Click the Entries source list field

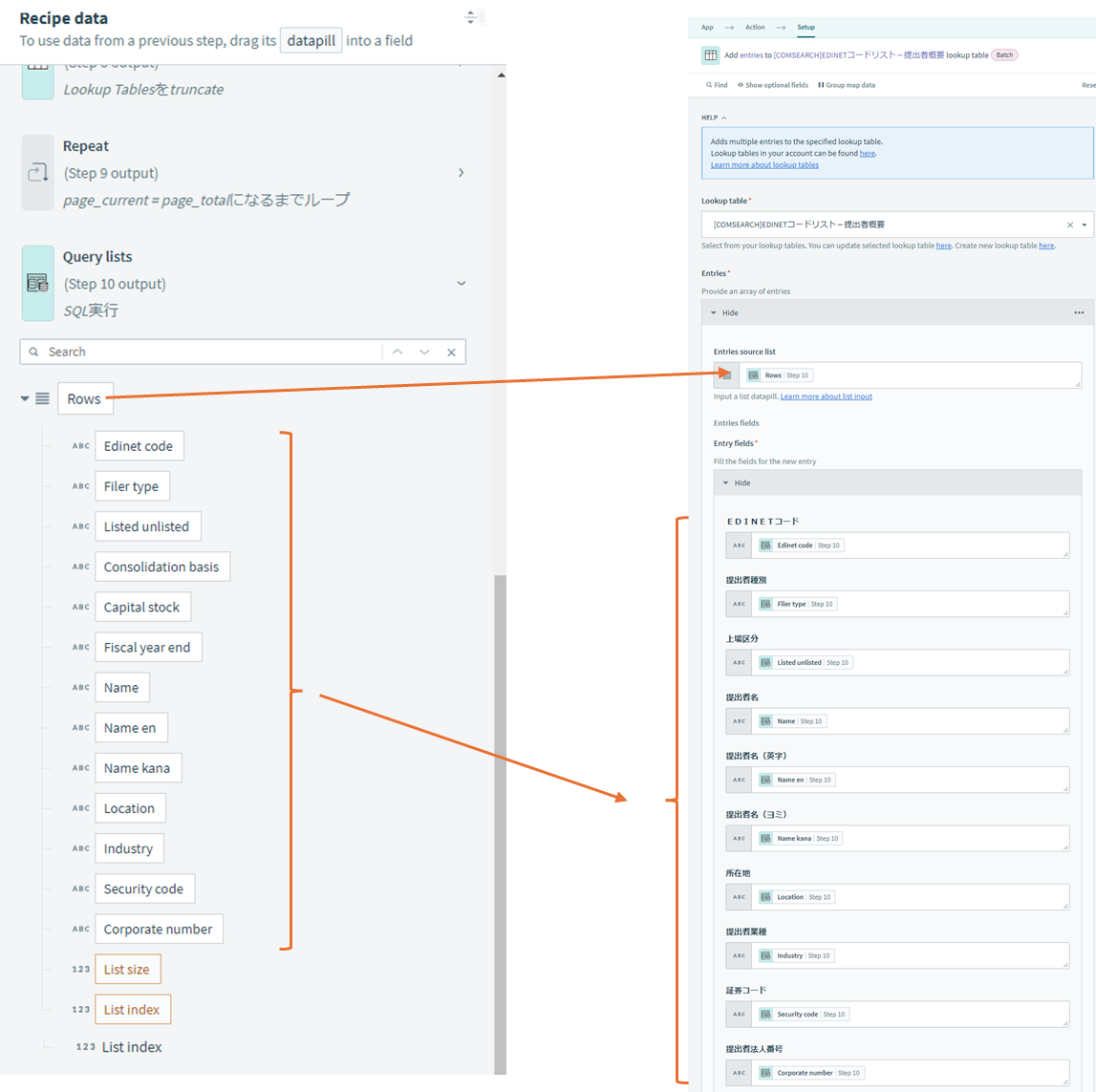(910, 375)
